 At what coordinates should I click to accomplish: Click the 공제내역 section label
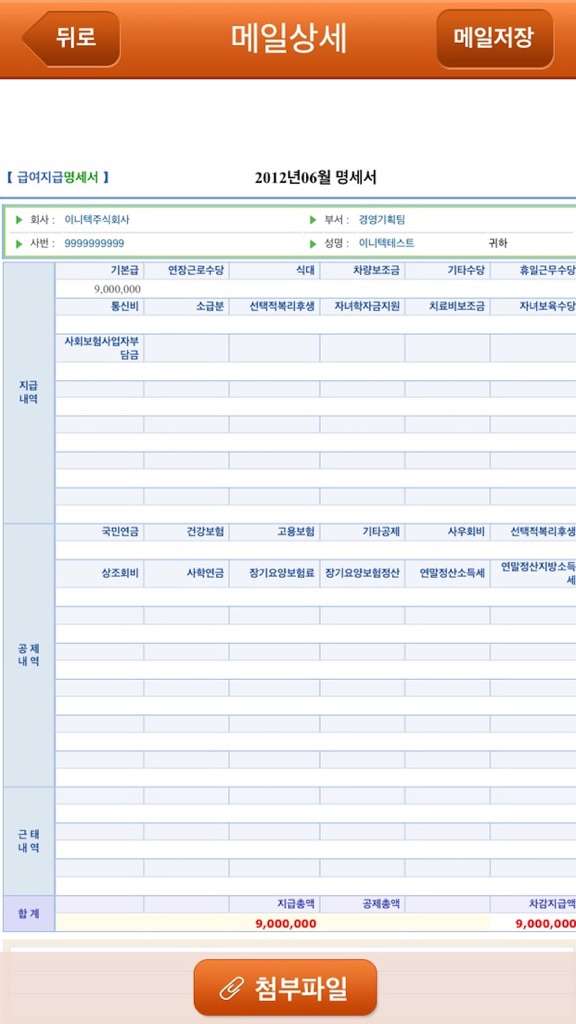point(28,655)
